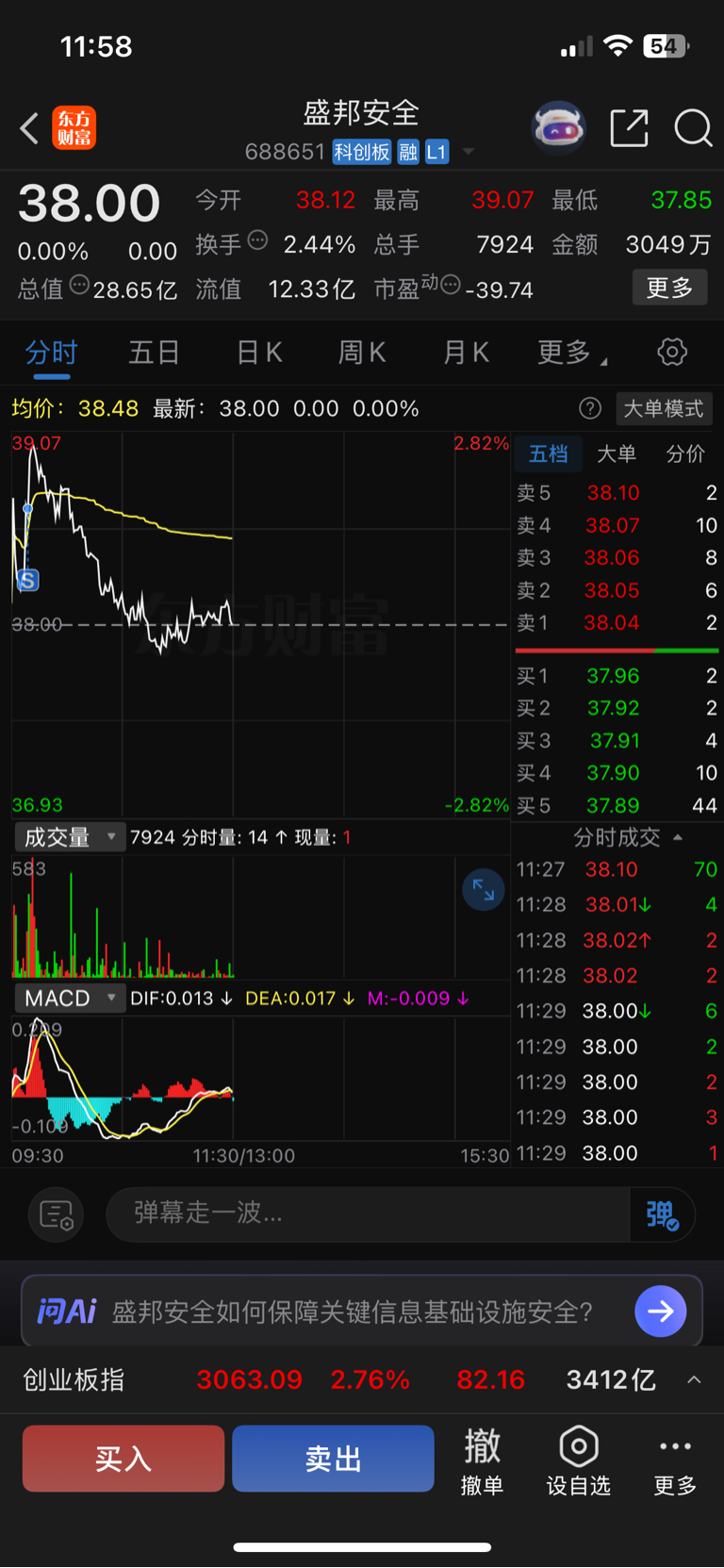Tap the 卖3 price 38.06 row
The image size is (724, 1568).
click(617, 558)
